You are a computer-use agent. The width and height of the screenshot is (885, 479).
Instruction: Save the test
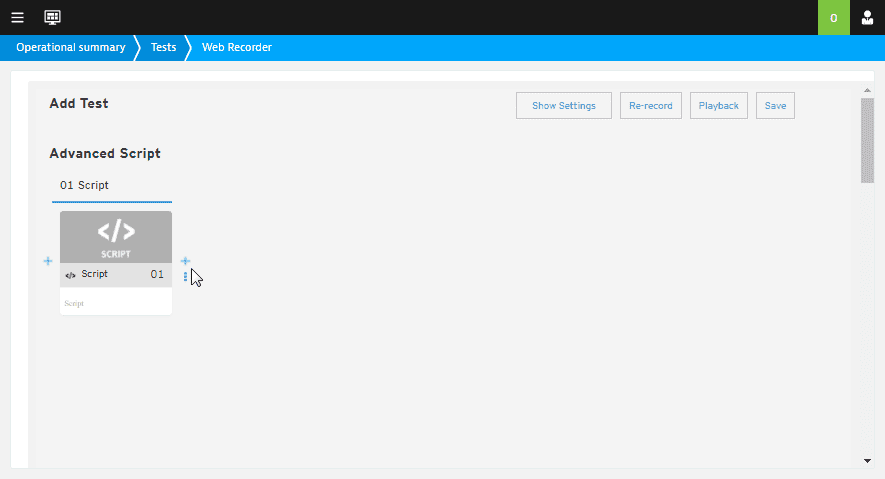tap(775, 106)
